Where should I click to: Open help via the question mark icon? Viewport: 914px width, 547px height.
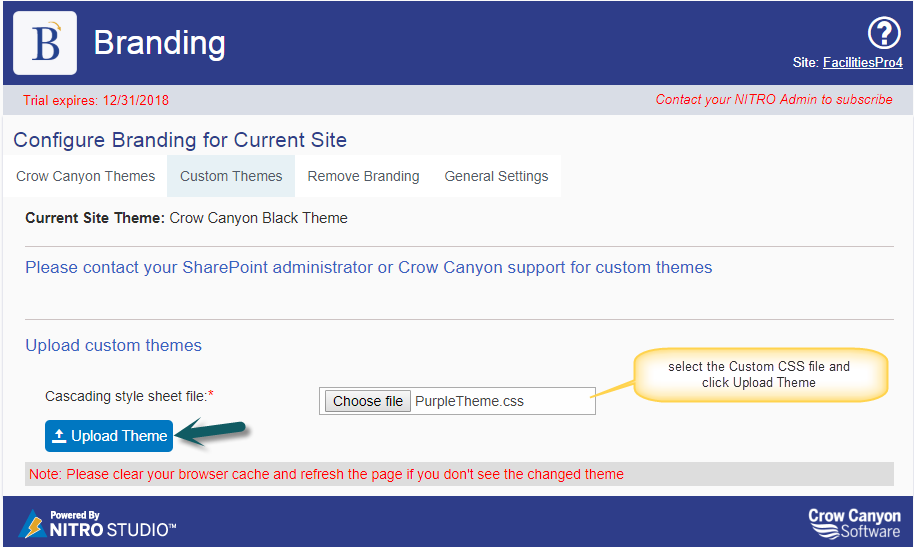[x=884, y=34]
